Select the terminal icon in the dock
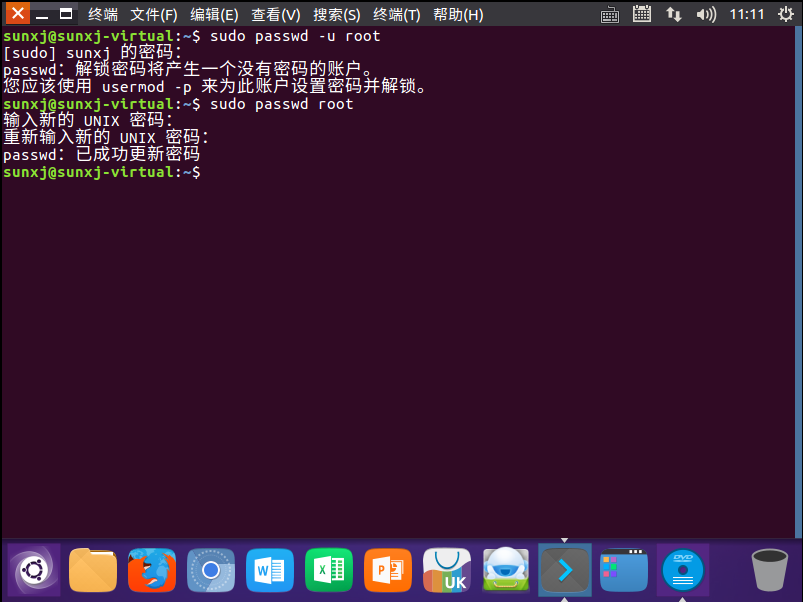The image size is (803, 602). pyautogui.click(x=565, y=570)
